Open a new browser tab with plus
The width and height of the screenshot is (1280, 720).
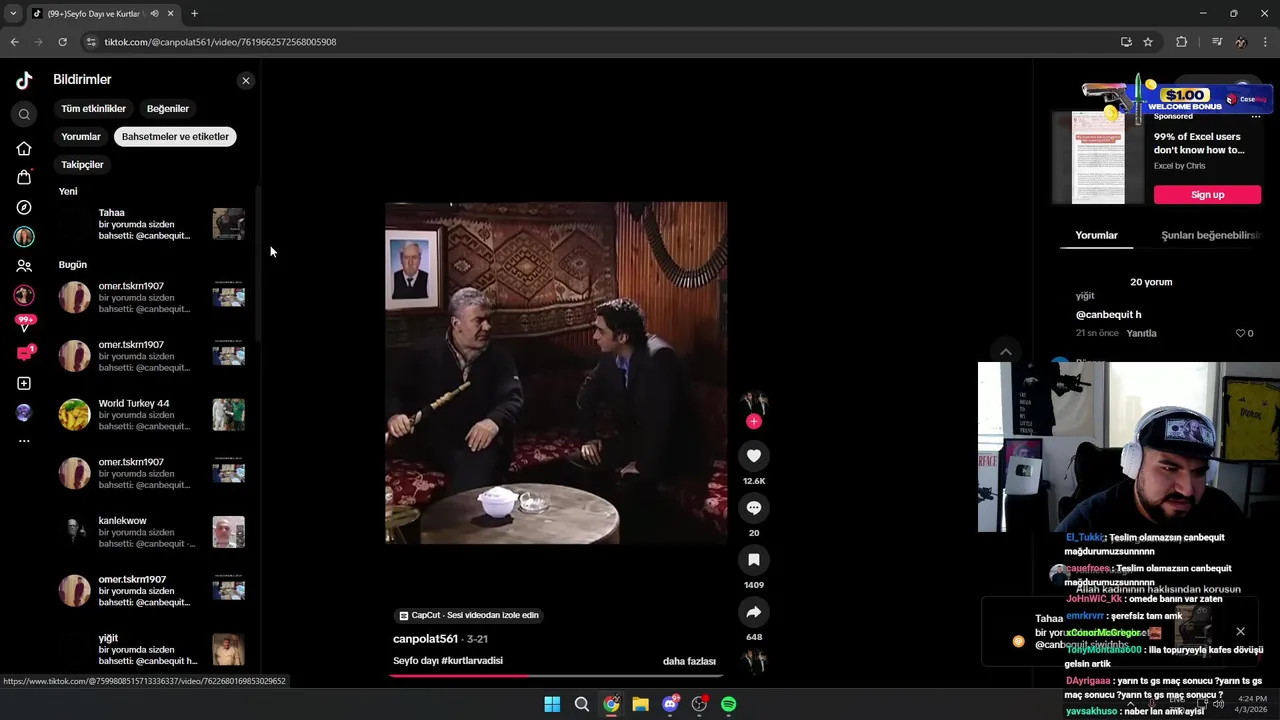(194, 14)
